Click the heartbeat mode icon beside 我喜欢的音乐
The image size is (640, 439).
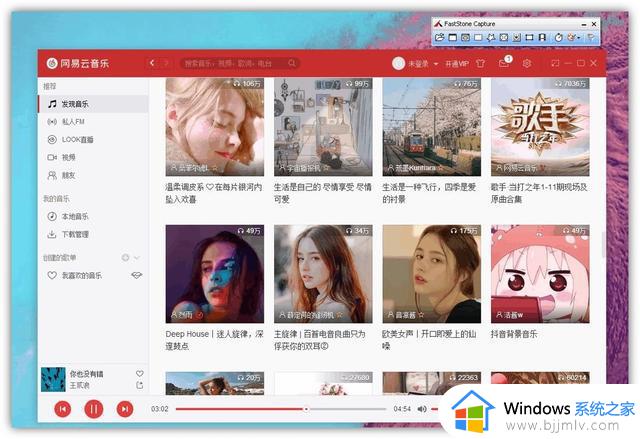(x=137, y=275)
